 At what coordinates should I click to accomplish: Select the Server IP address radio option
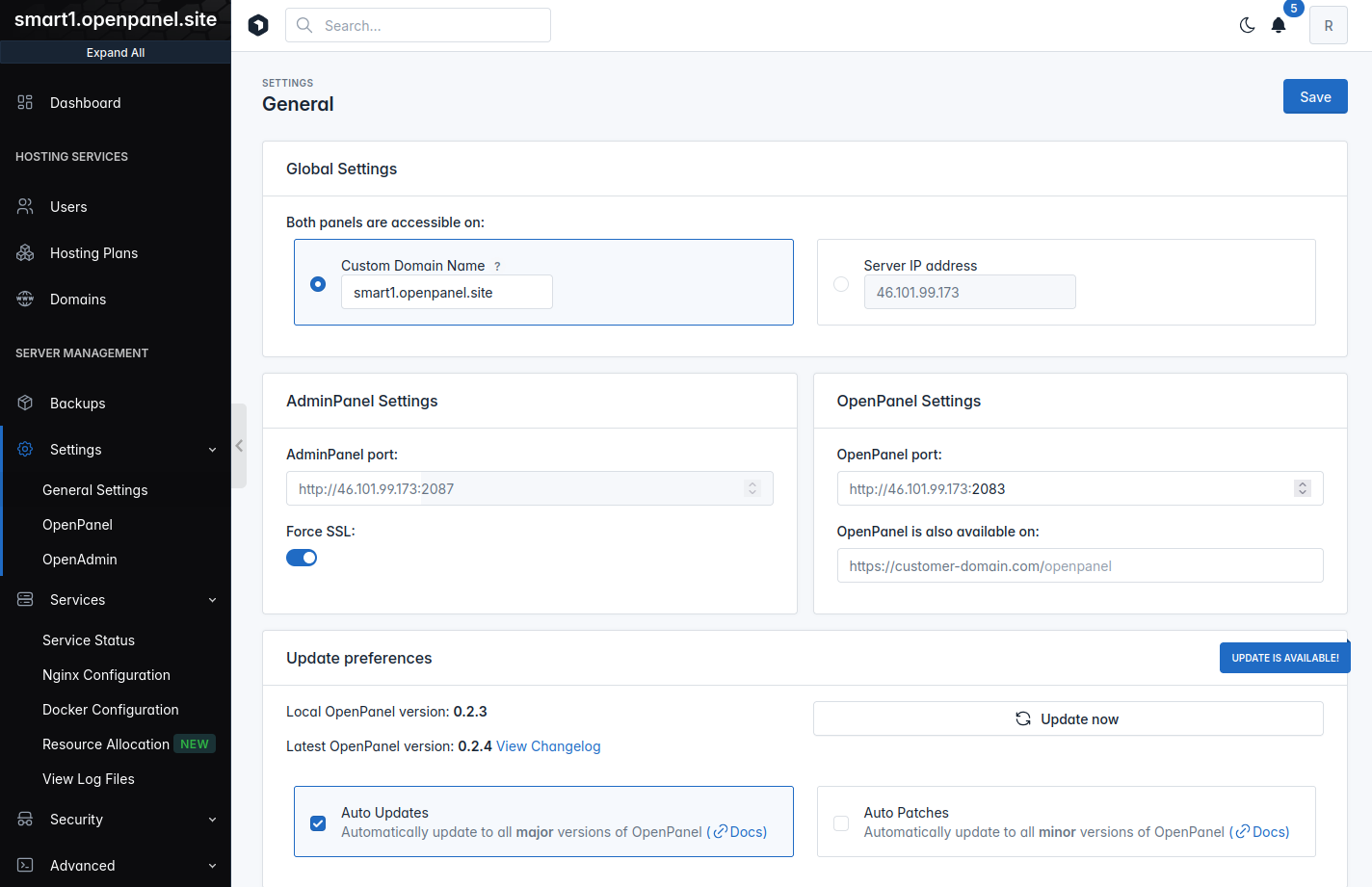coord(841,284)
